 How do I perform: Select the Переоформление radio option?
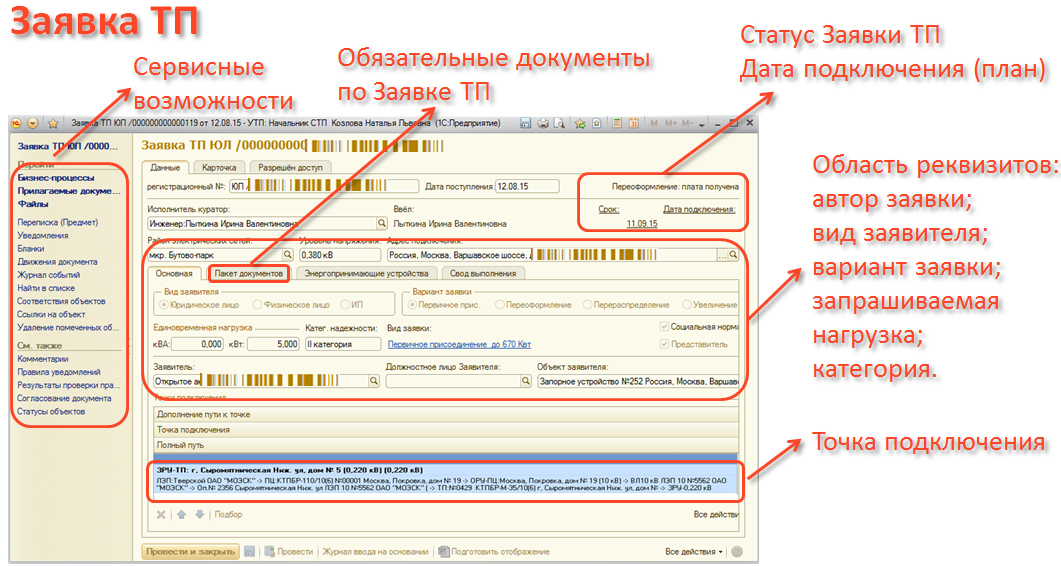pyautogui.click(x=500, y=304)
